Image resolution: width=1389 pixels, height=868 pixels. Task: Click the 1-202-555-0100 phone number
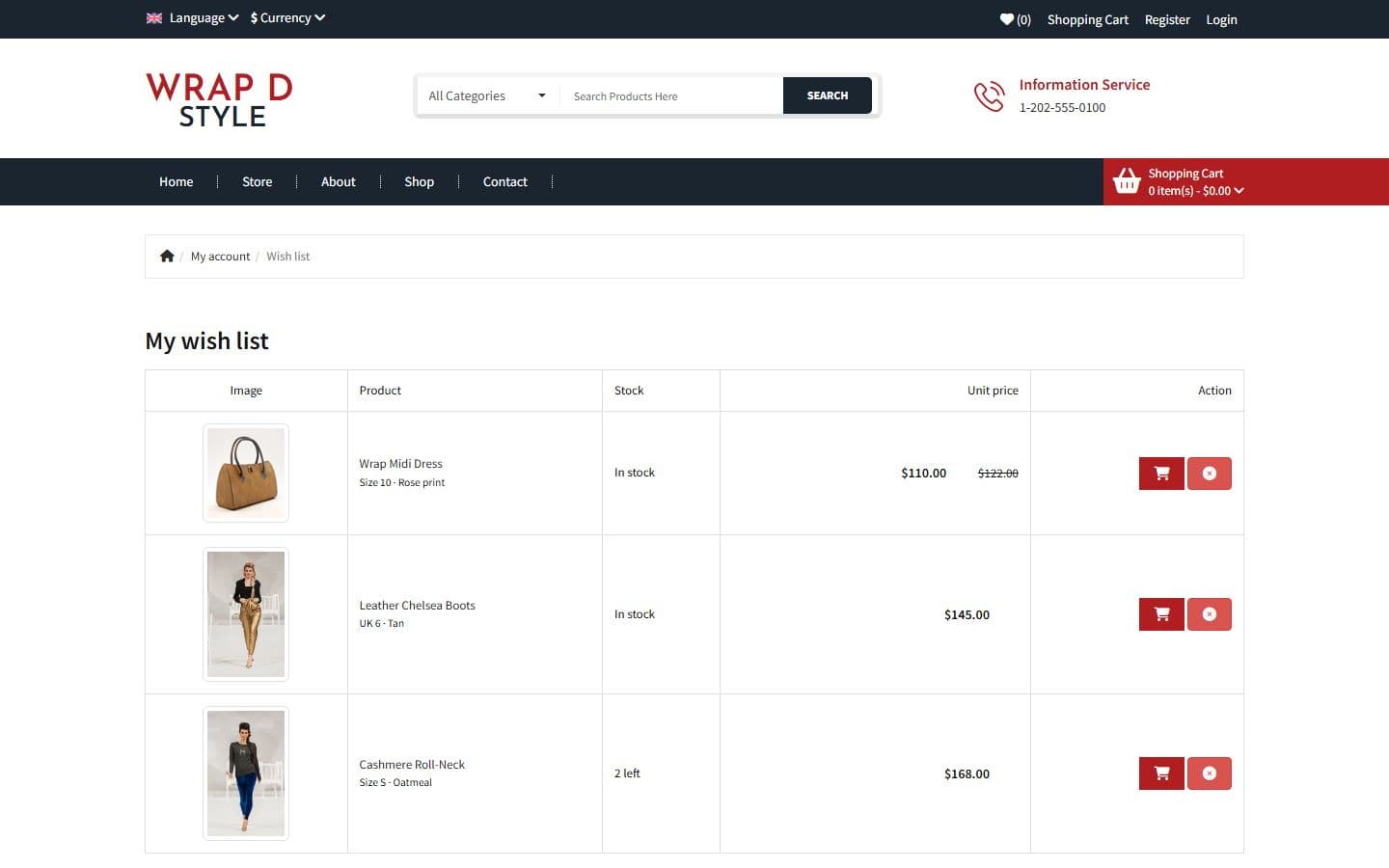[1063, 108]
